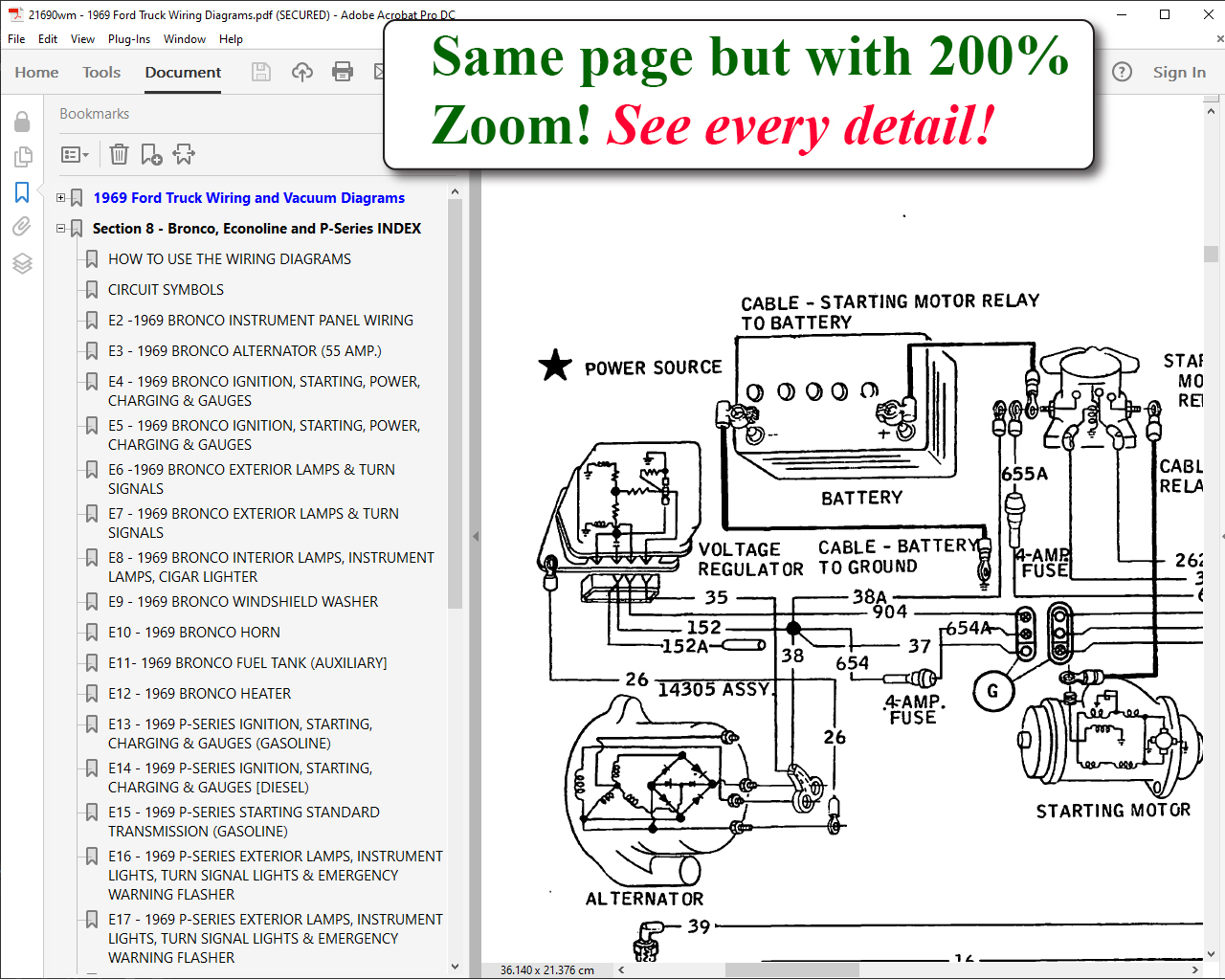Open bookmarks options dropdown menu

pyautogui.click(x=75, y=154)
